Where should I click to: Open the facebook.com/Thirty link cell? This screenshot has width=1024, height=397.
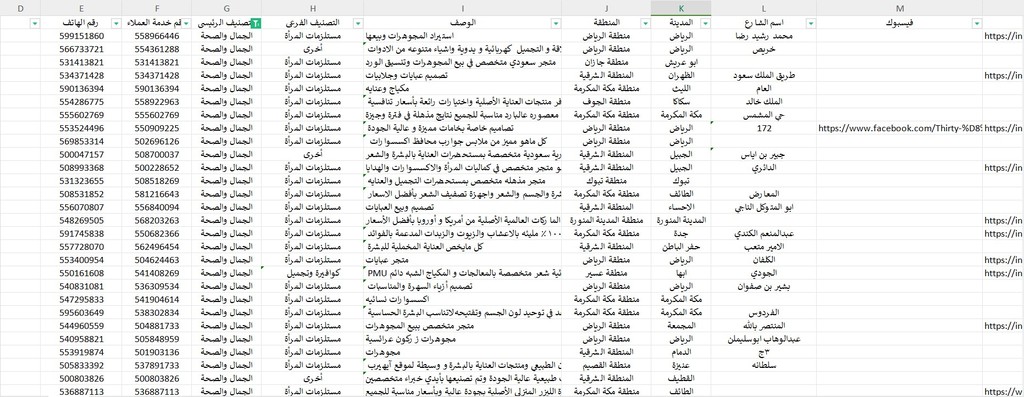(x=900, y=128)
